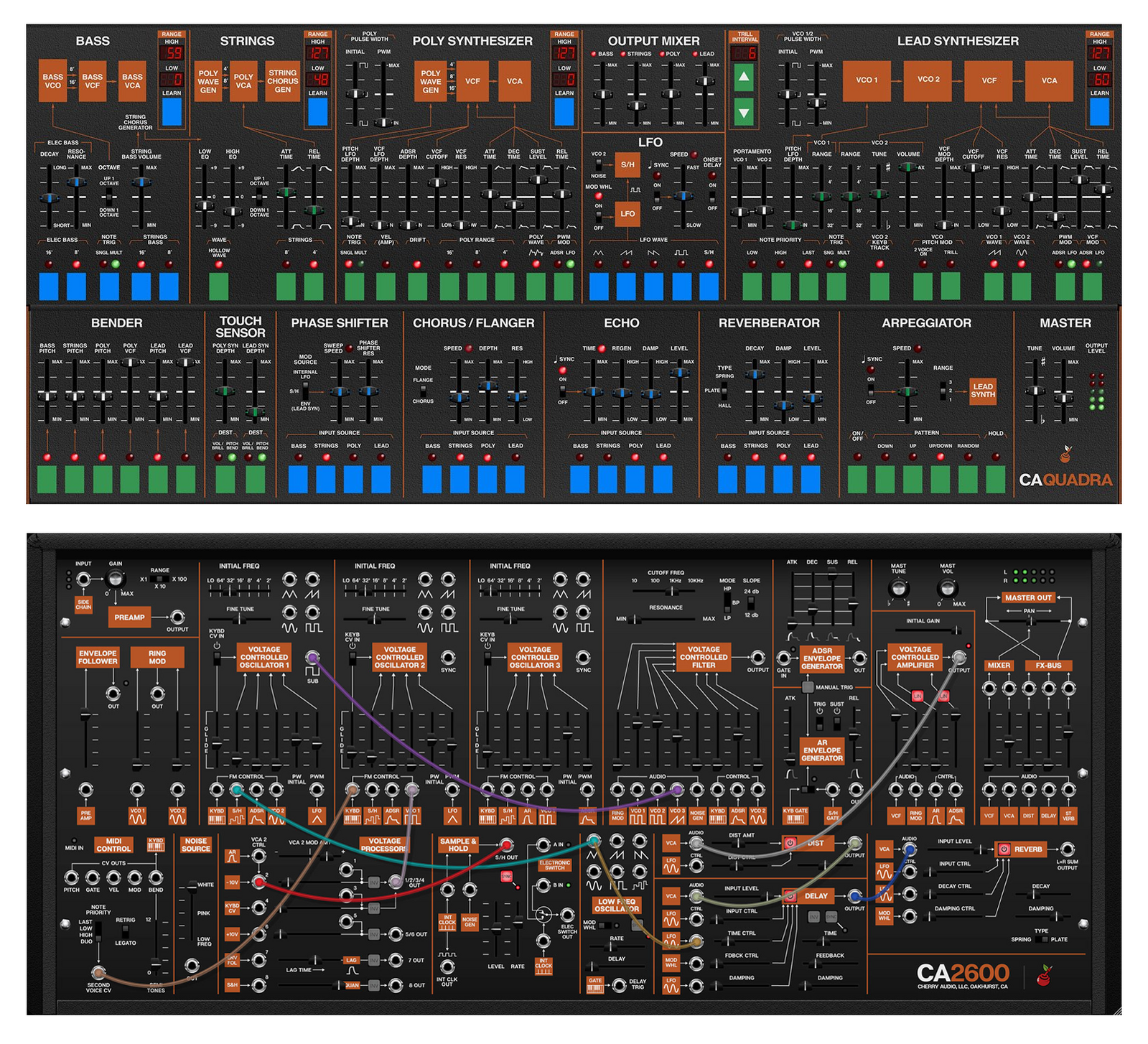
Task: Click the orange Lead Synth arpeggiator button
Action: 982,391
